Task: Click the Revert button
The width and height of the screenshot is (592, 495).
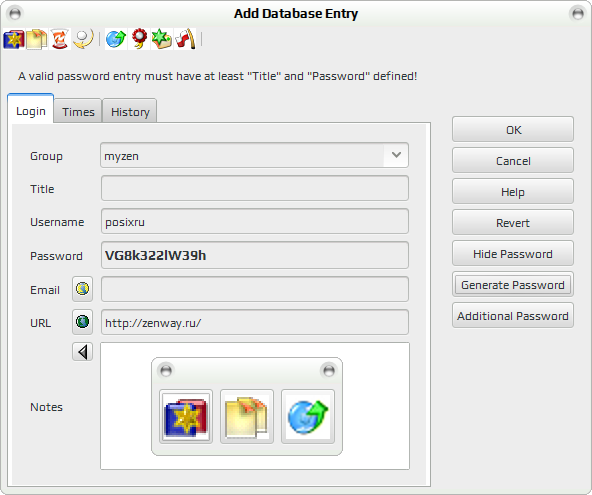Action: (x=513, y=222)
